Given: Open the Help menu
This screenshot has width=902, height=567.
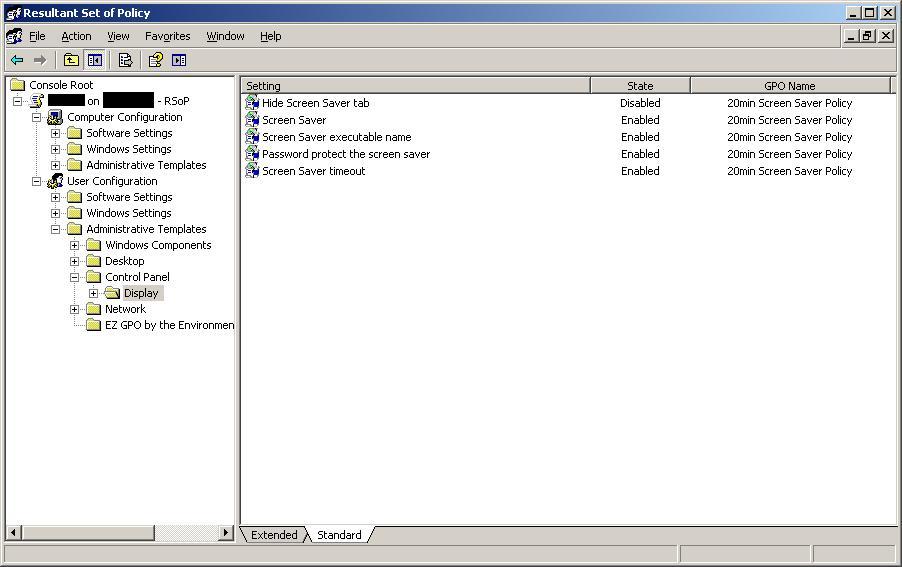Looking at the screenshot, I should (270, 36).
